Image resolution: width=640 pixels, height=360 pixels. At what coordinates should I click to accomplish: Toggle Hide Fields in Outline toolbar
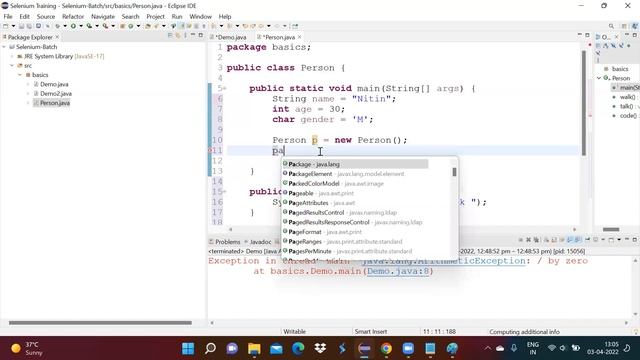613,45
